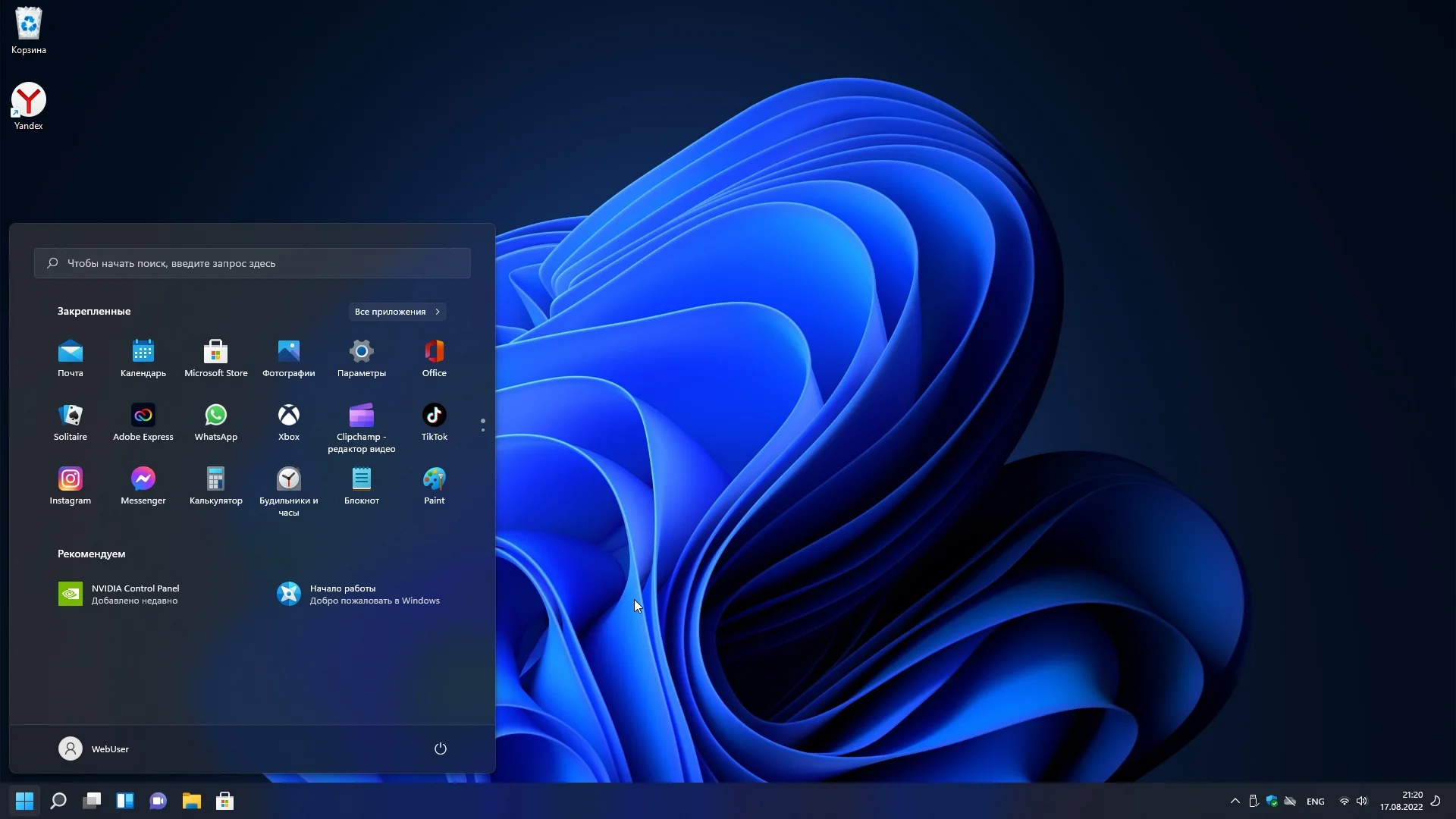Open the Office app
This screenshot has width=1456, height=819.
point(434,352)
